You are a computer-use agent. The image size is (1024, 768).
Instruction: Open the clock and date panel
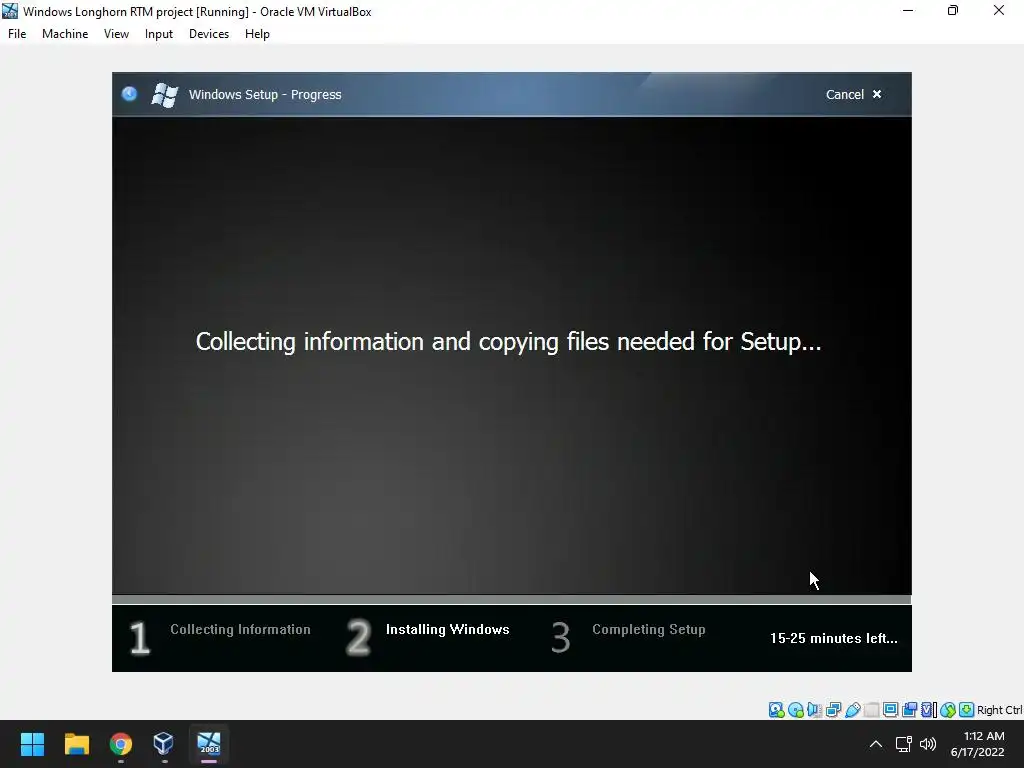[x=978, y=744]
